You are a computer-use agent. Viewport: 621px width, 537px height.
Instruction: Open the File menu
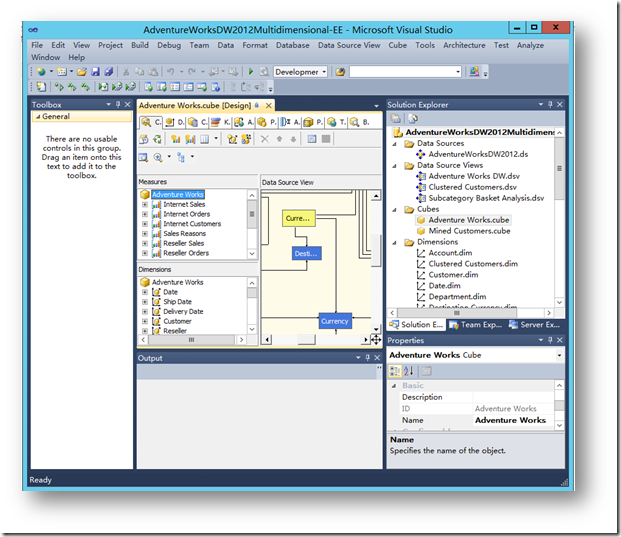37,45
